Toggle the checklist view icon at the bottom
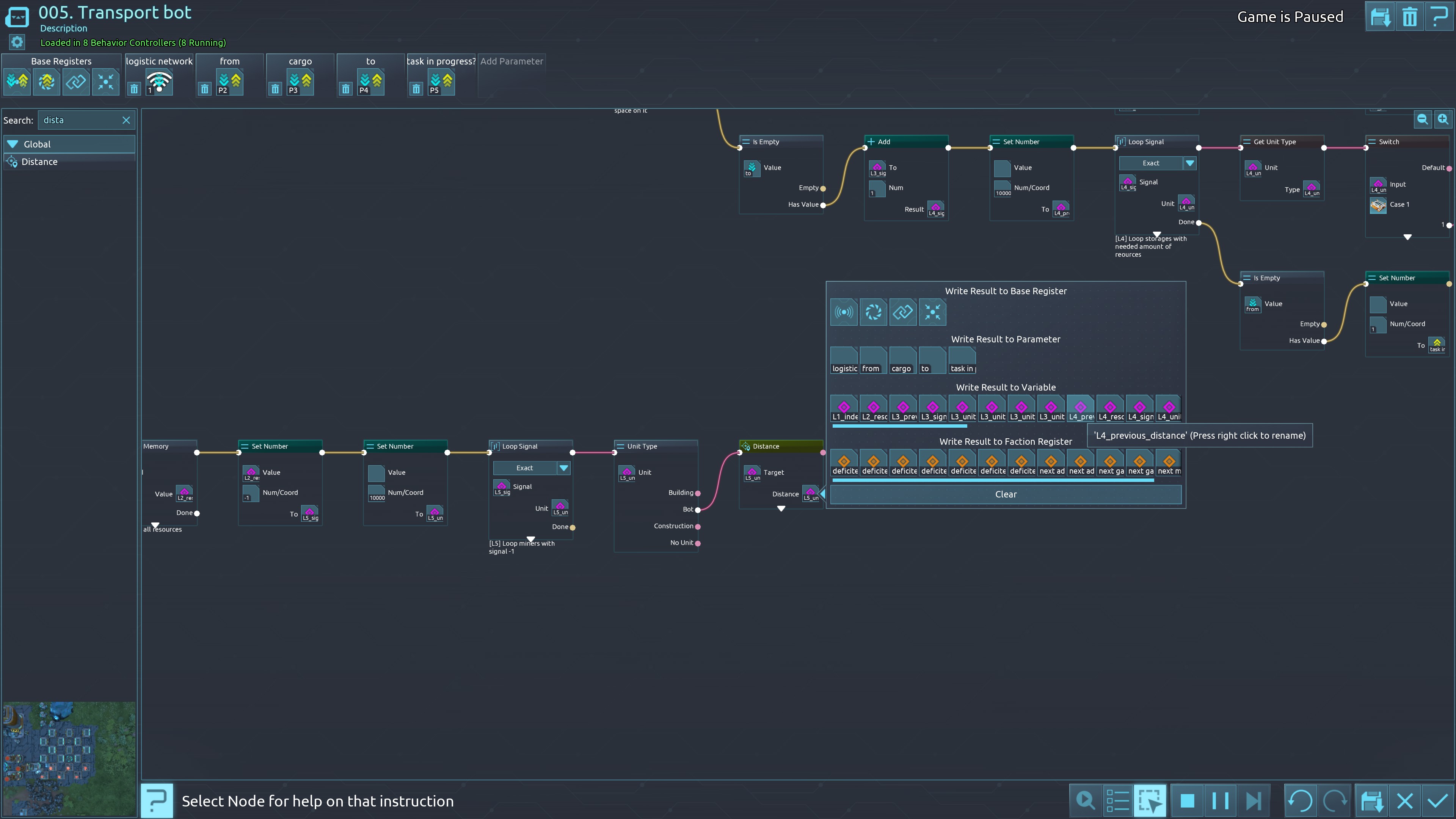The image size is (1456, 819). click(x=1117, y=801)
